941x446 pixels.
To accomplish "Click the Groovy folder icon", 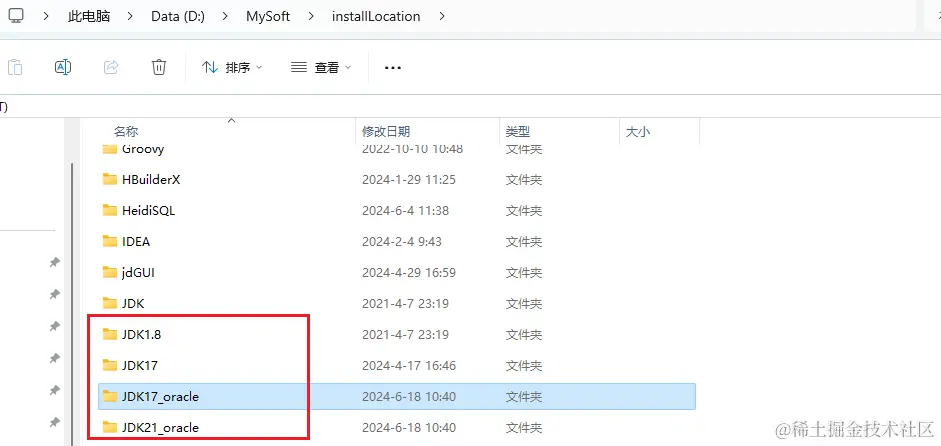I will pos(109,149).
